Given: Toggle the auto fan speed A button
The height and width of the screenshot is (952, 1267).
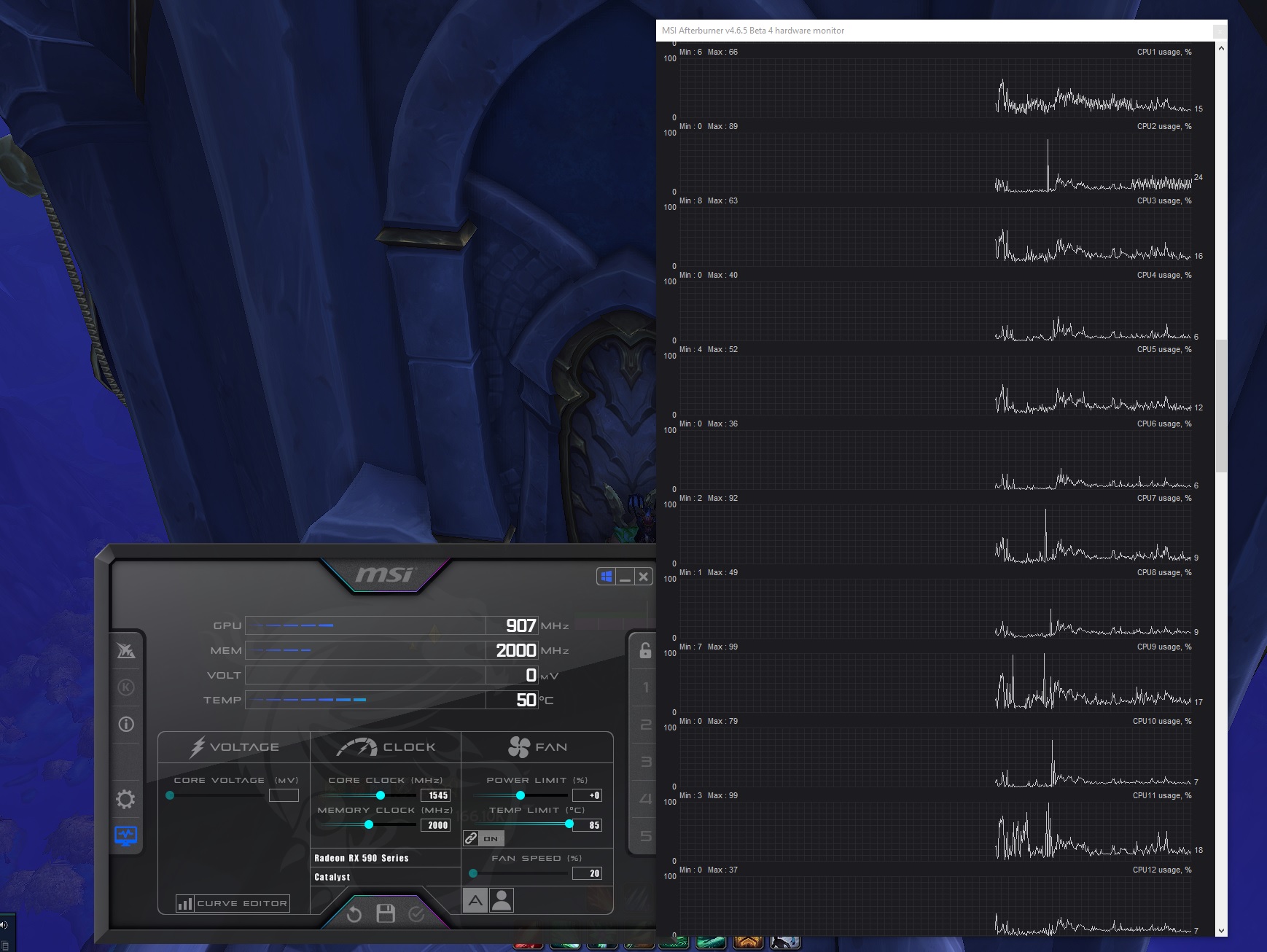Looking at the screenshot, I should [475, 900].
